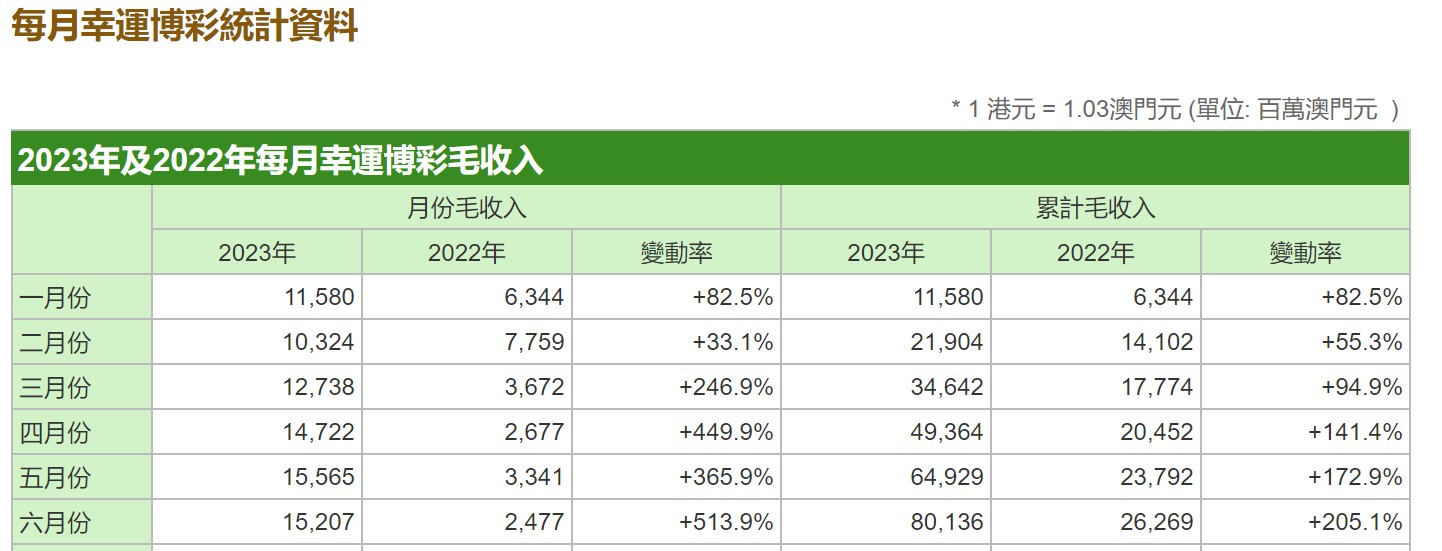Select the February 2022 value 7,759
Viewport: 1442px width, 551px height.
coord(534,342)
